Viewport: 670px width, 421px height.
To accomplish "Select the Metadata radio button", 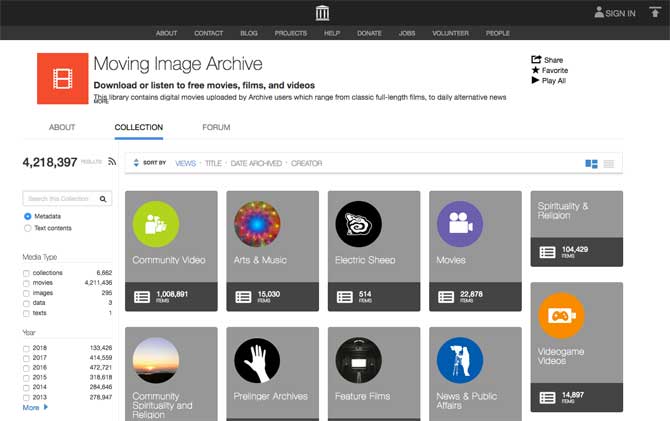I will [28, 216].
